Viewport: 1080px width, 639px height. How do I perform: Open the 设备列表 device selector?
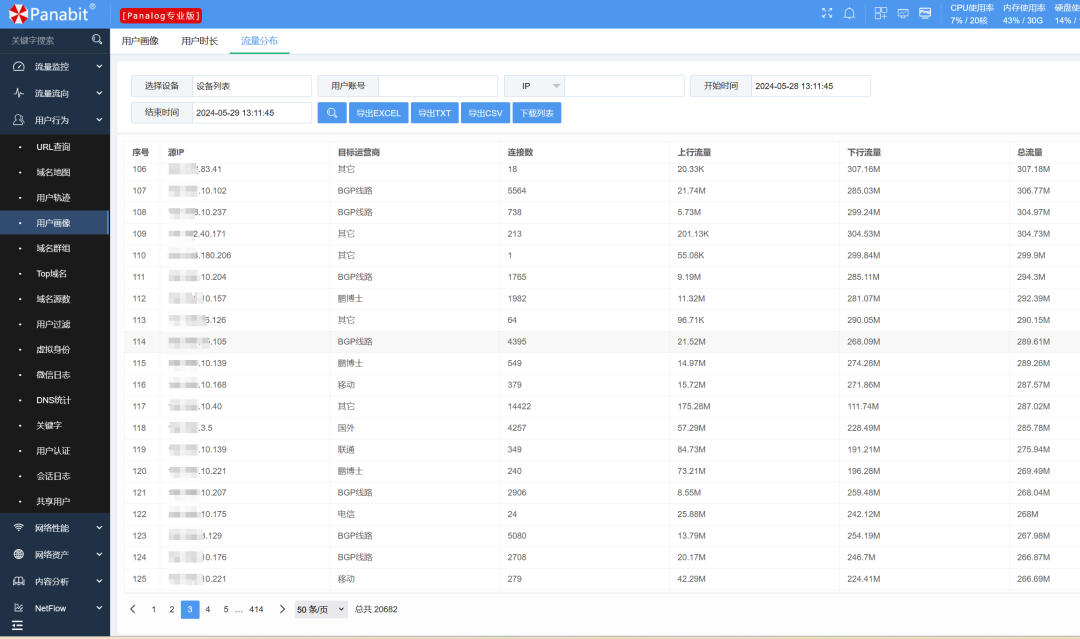(x=251, y=86)
